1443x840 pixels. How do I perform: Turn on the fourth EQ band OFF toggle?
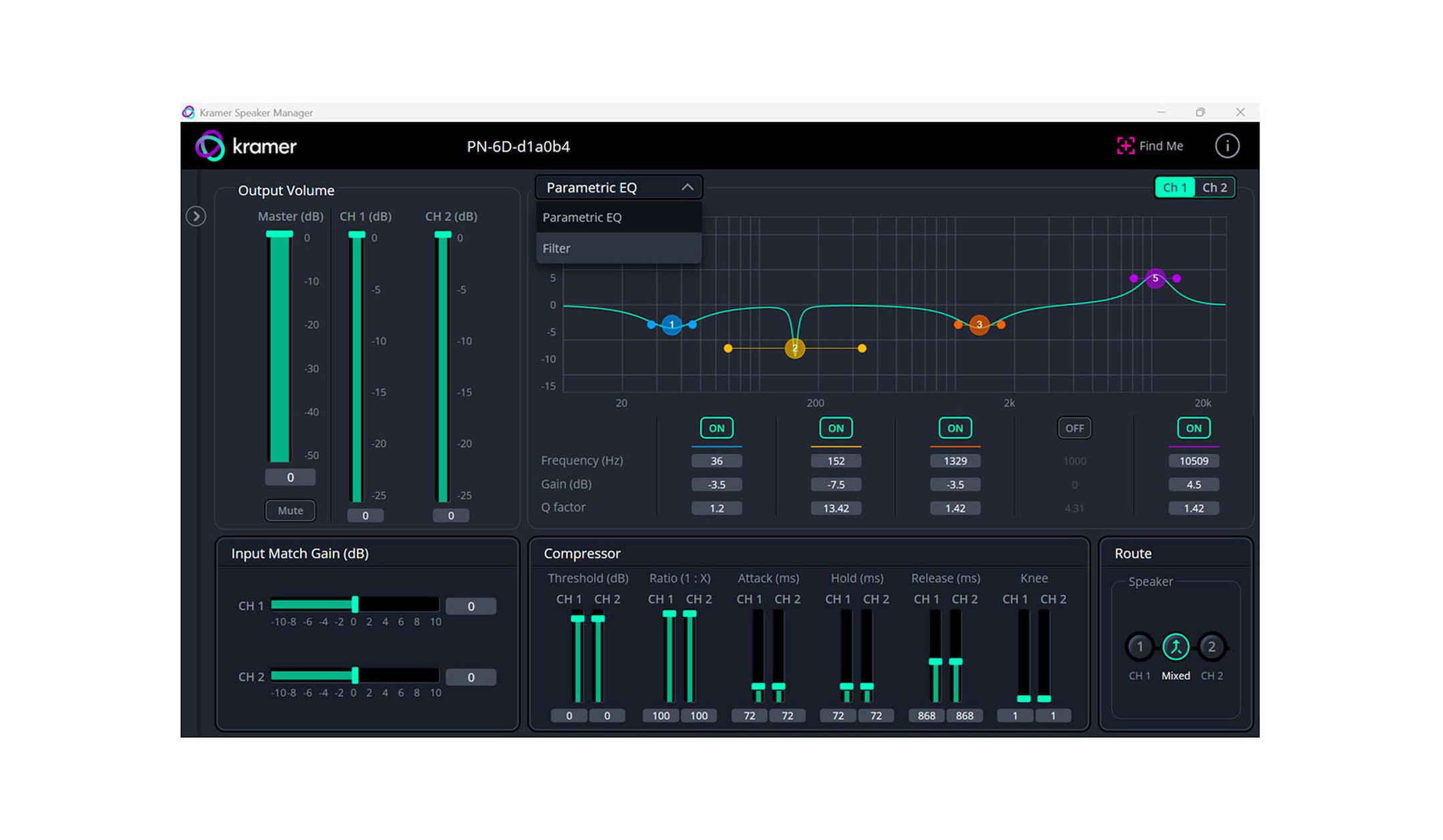[x=1074, y=428]
